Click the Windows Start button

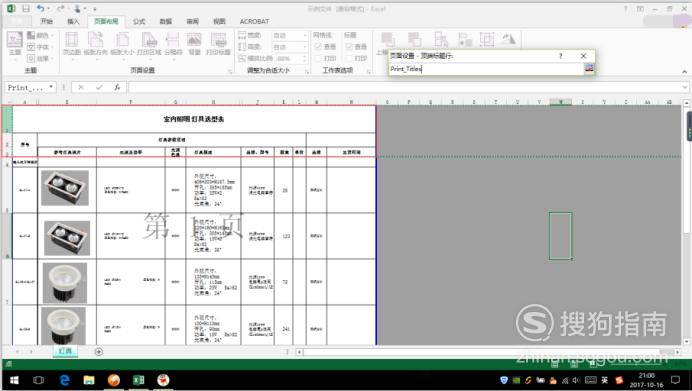click(x=14, y=380)
